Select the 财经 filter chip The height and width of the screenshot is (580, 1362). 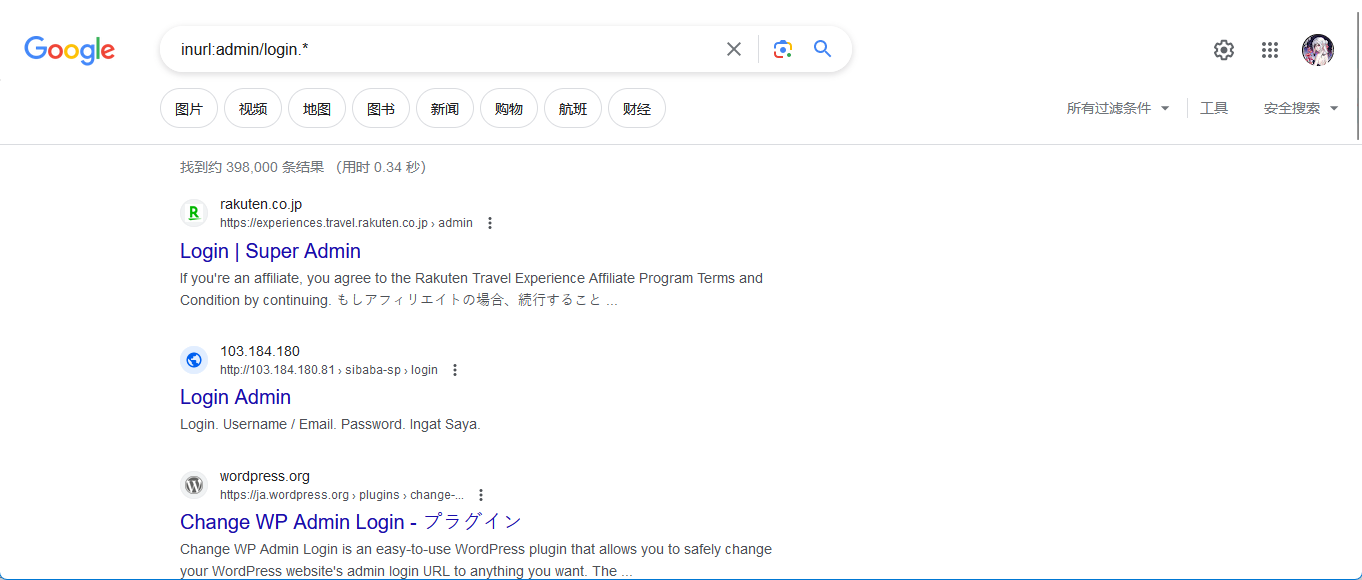click(x=637, y=108)
